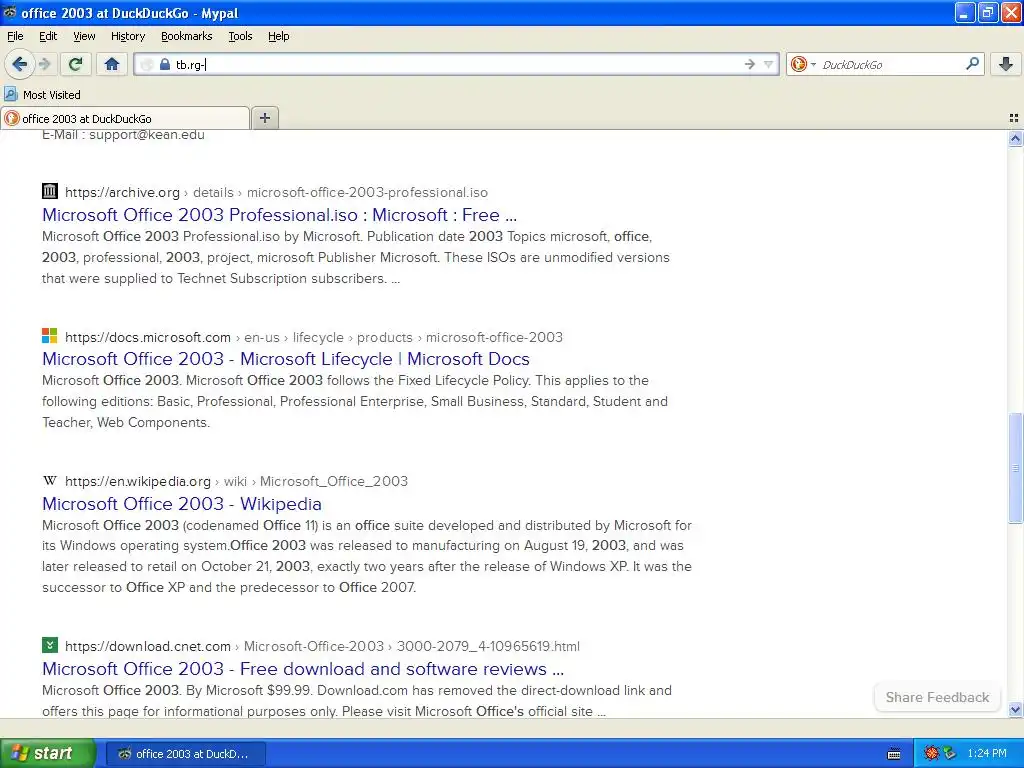Click the scrollbar down arrow
The height and width of the screenshot is (768, 1024).
point(1015,709)
